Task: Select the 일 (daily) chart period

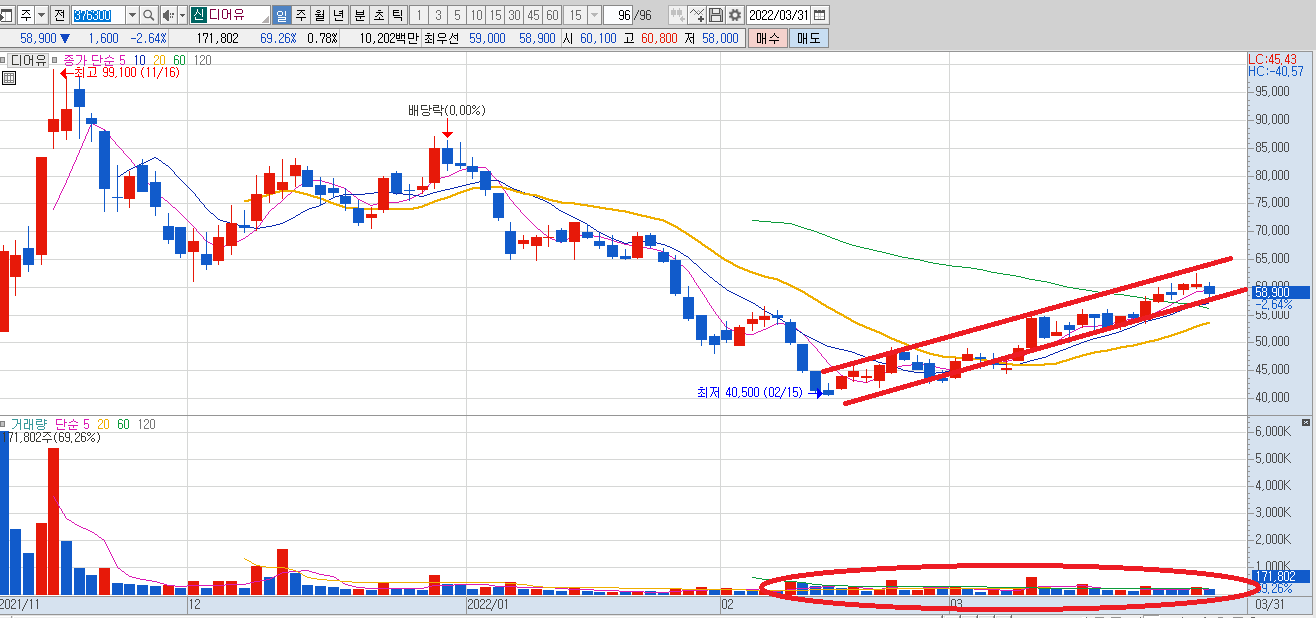Action: click(x=281, y=15)
